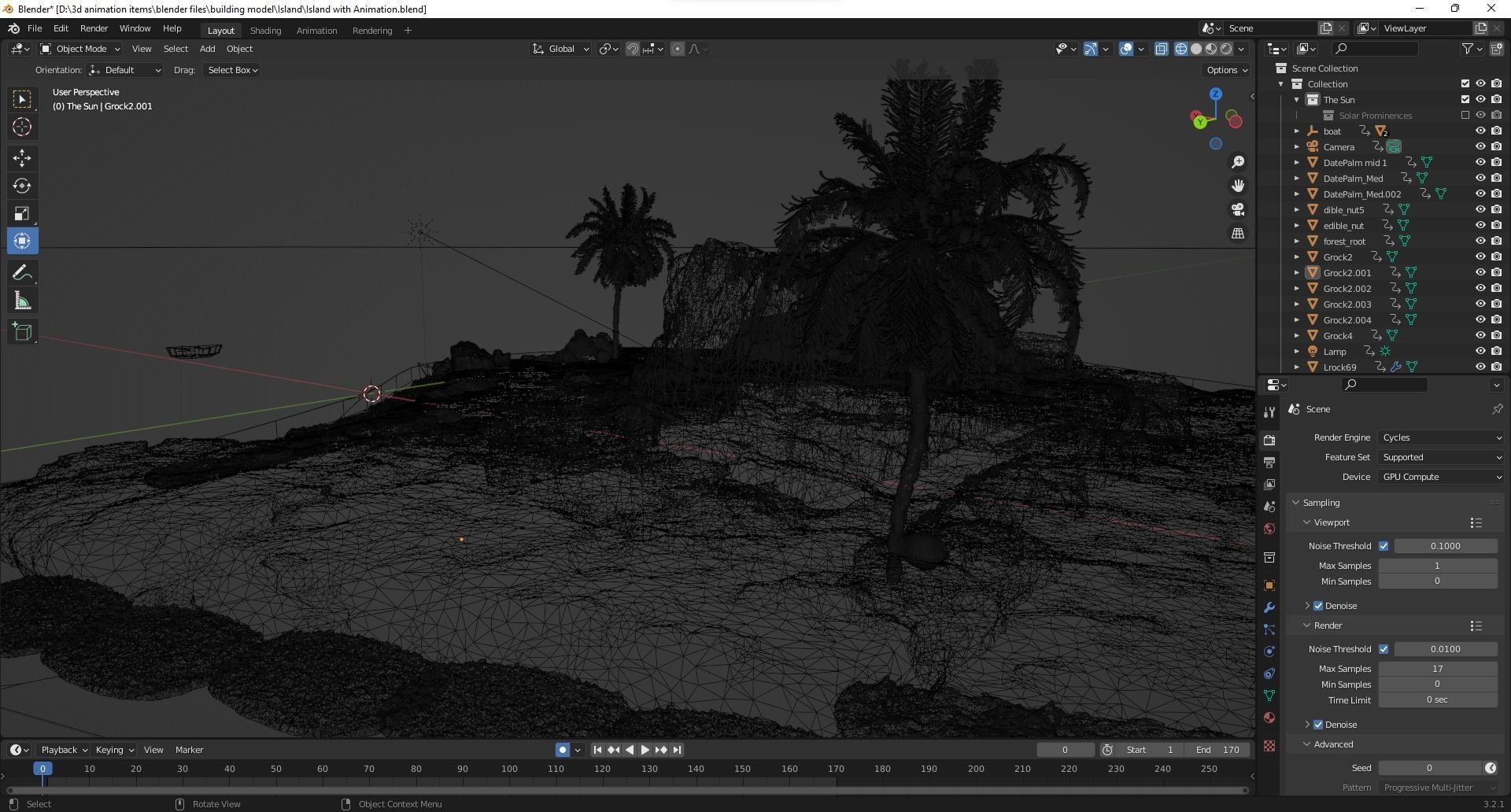Toggle the Render Noise Threshold checkbox
Viewport: 1511px width, 812px height.
click(x=1384, y=649)
